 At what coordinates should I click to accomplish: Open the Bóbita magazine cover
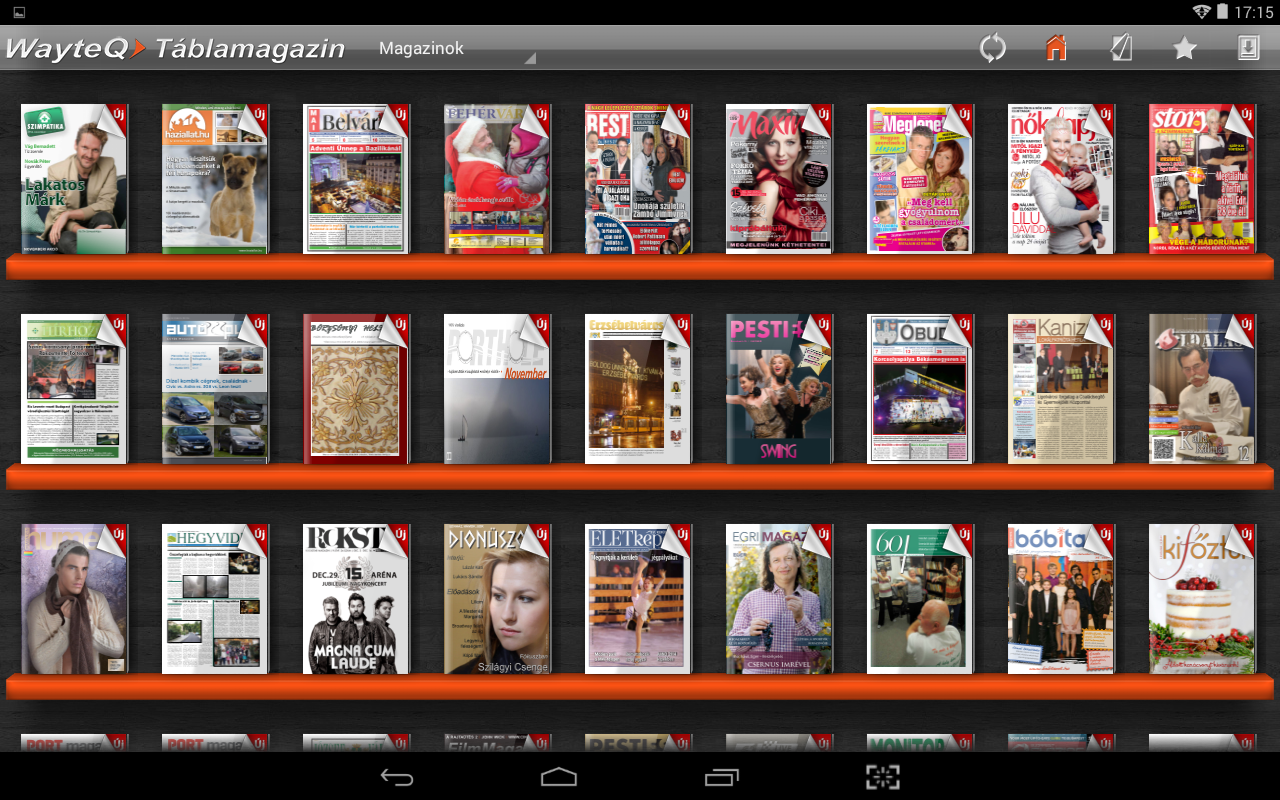pos(1061,599)
